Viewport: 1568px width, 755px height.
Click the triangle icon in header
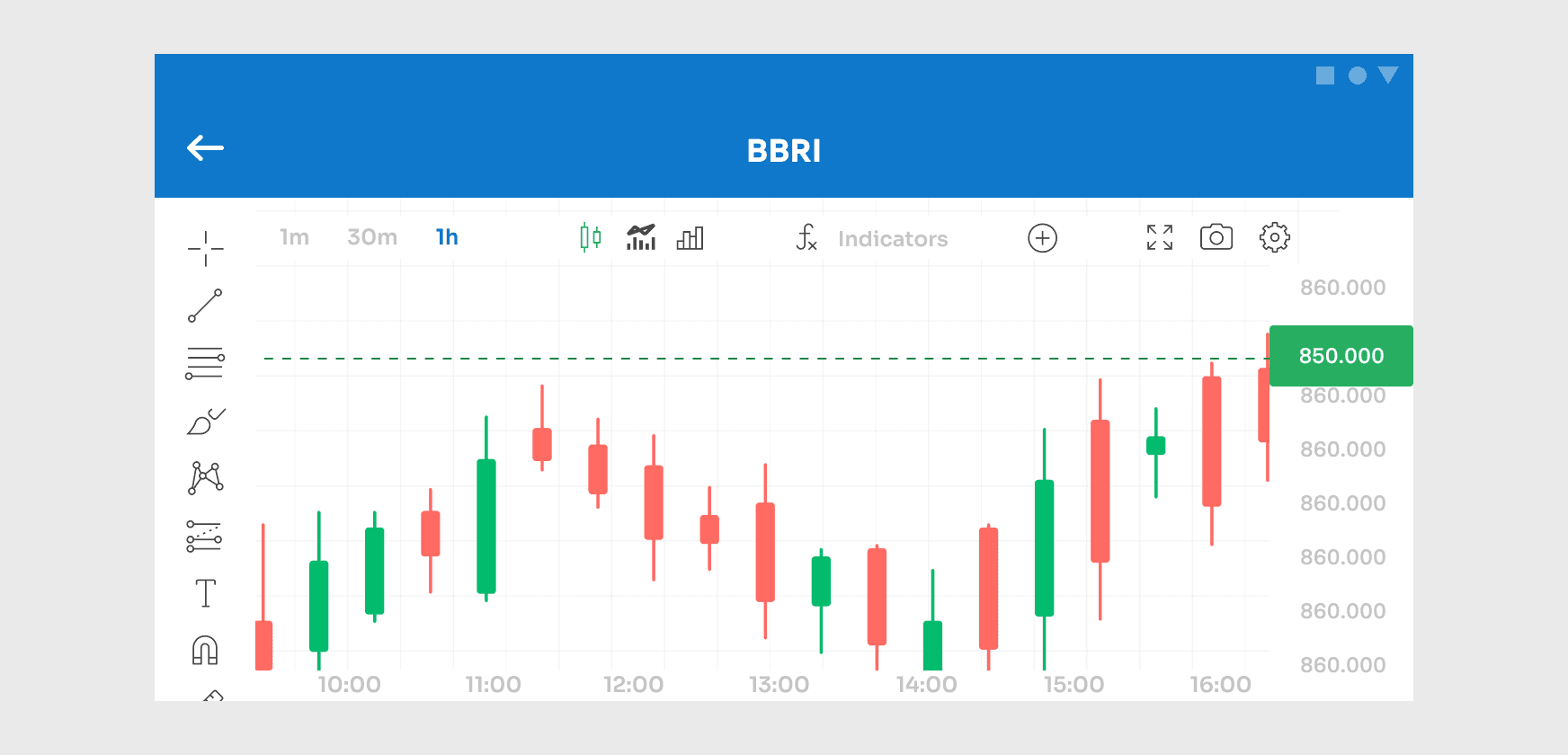1388,75
